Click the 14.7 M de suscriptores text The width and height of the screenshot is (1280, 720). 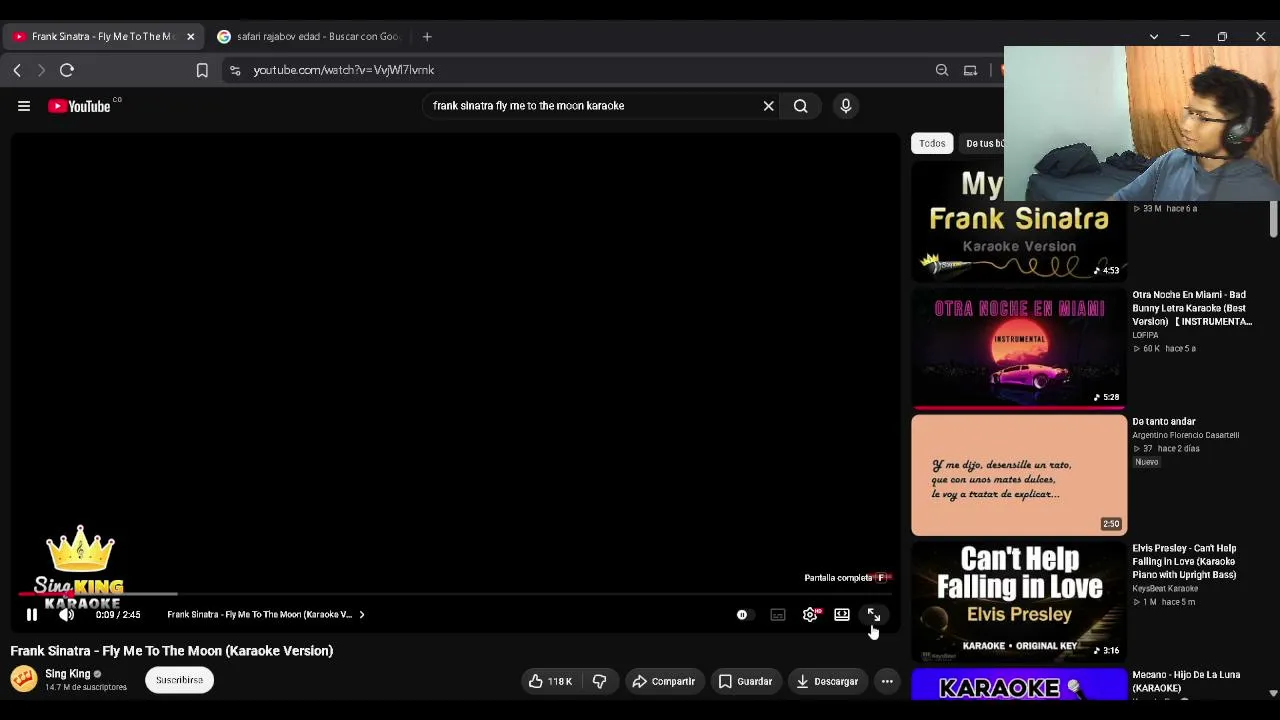point(86,688)
